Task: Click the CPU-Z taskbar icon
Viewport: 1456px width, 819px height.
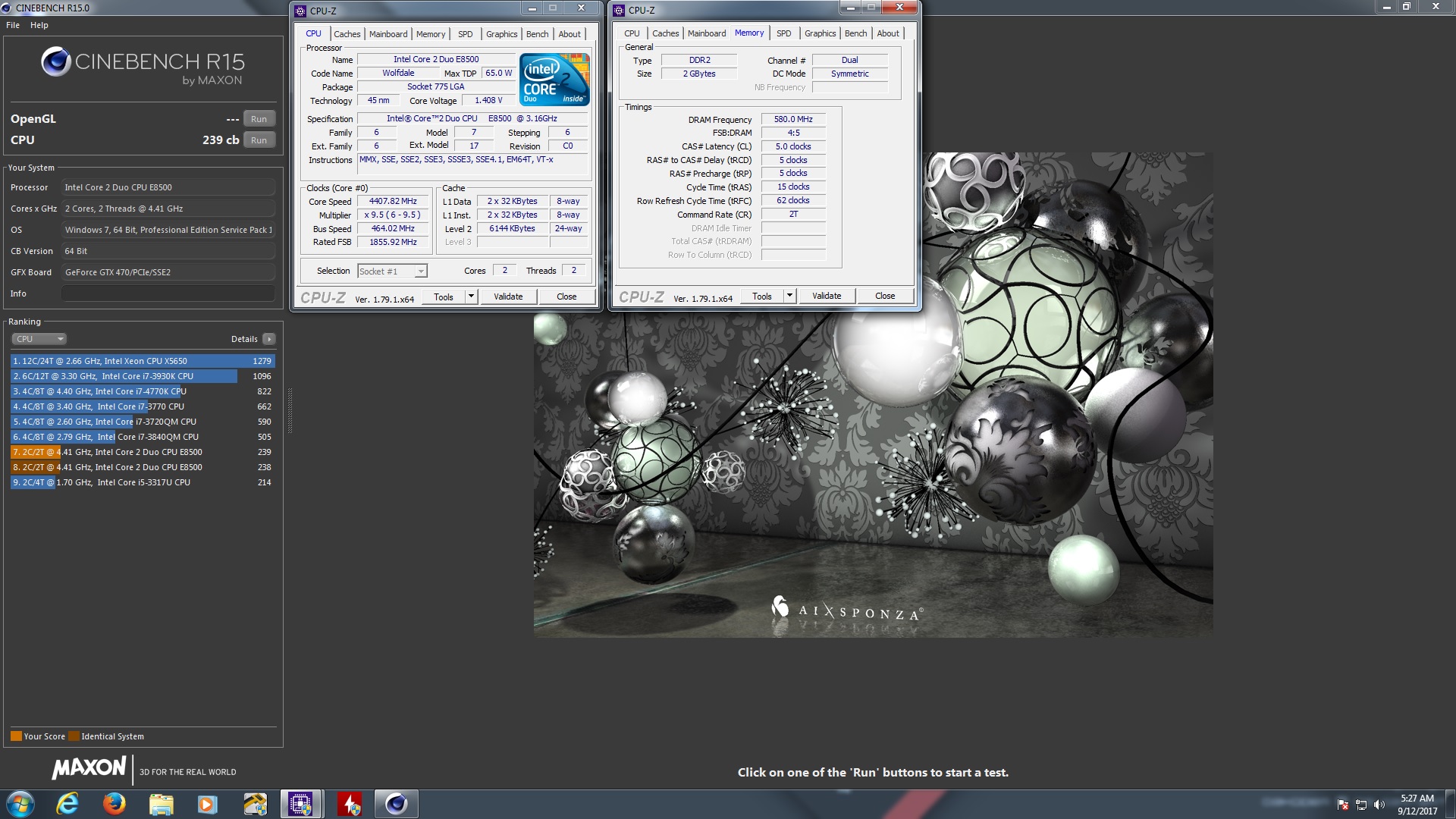Action: click(x=300, y=804)
